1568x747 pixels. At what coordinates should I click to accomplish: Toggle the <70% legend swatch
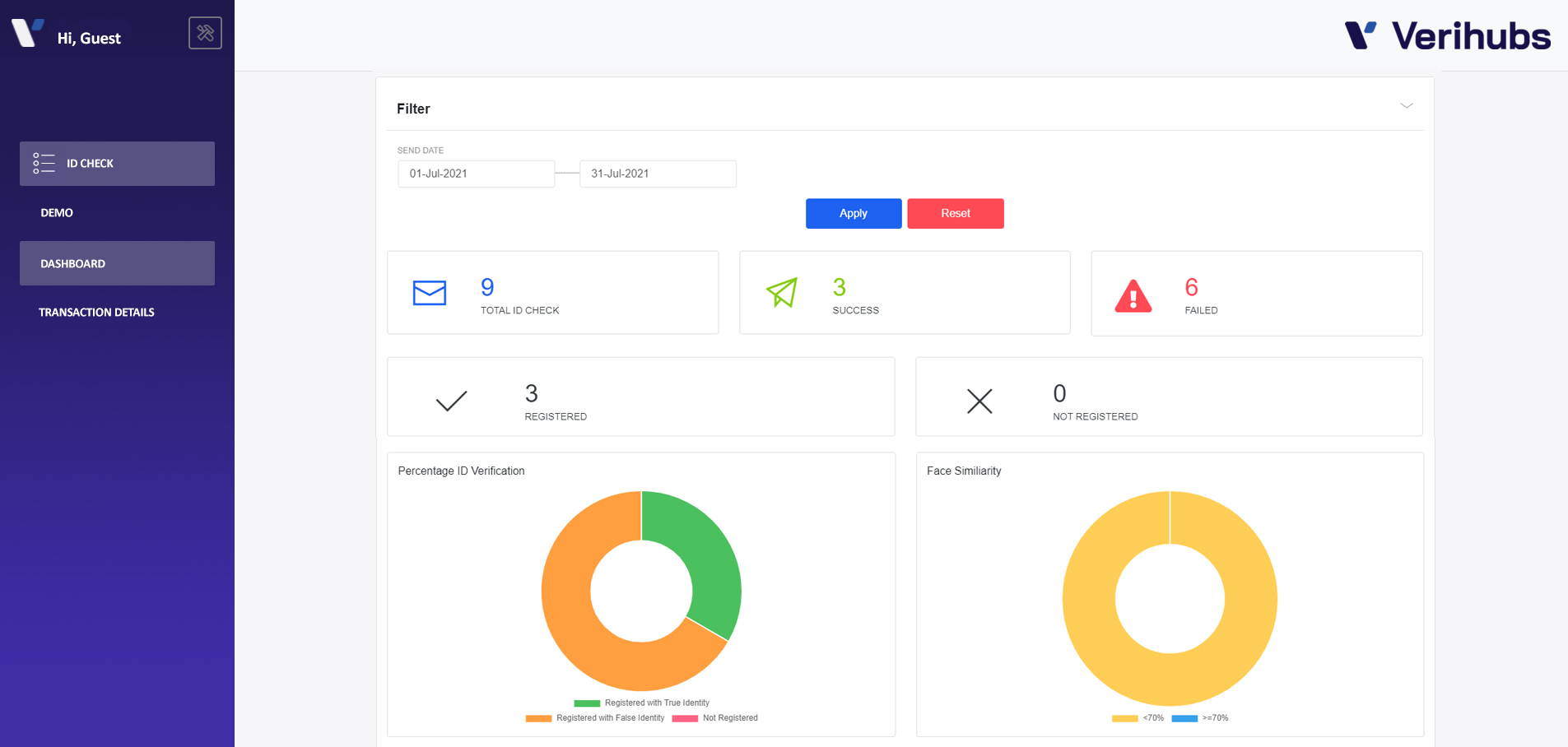[1124, 718]
